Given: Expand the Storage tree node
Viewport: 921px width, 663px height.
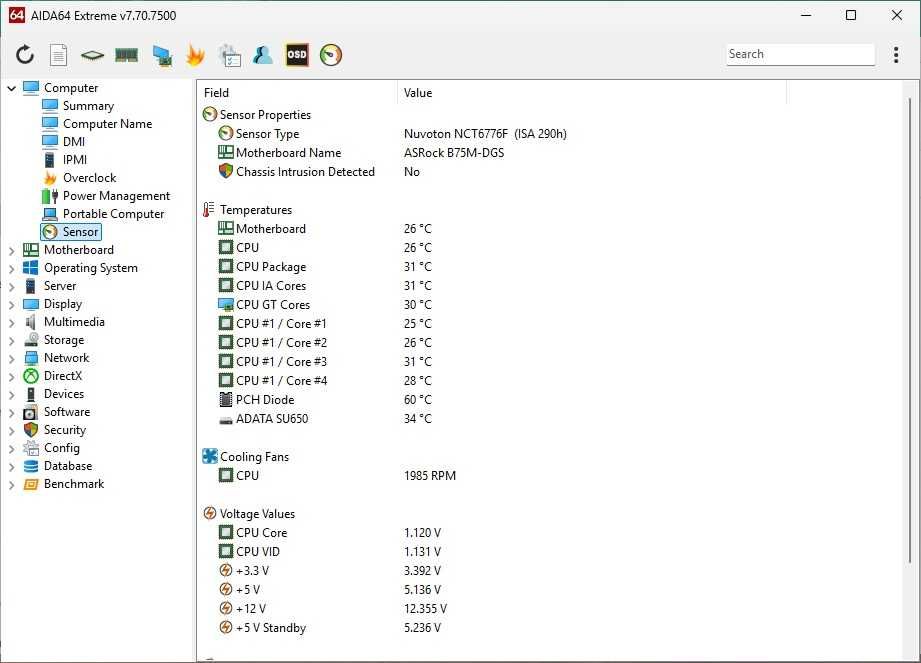Looking at the screenshot, I should pos(12,341).
